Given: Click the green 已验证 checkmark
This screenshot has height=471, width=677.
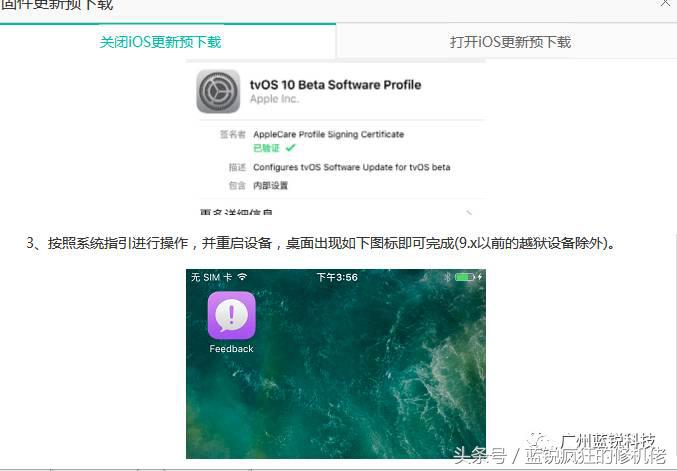Looking at the screenshot, I should [291, 148].
